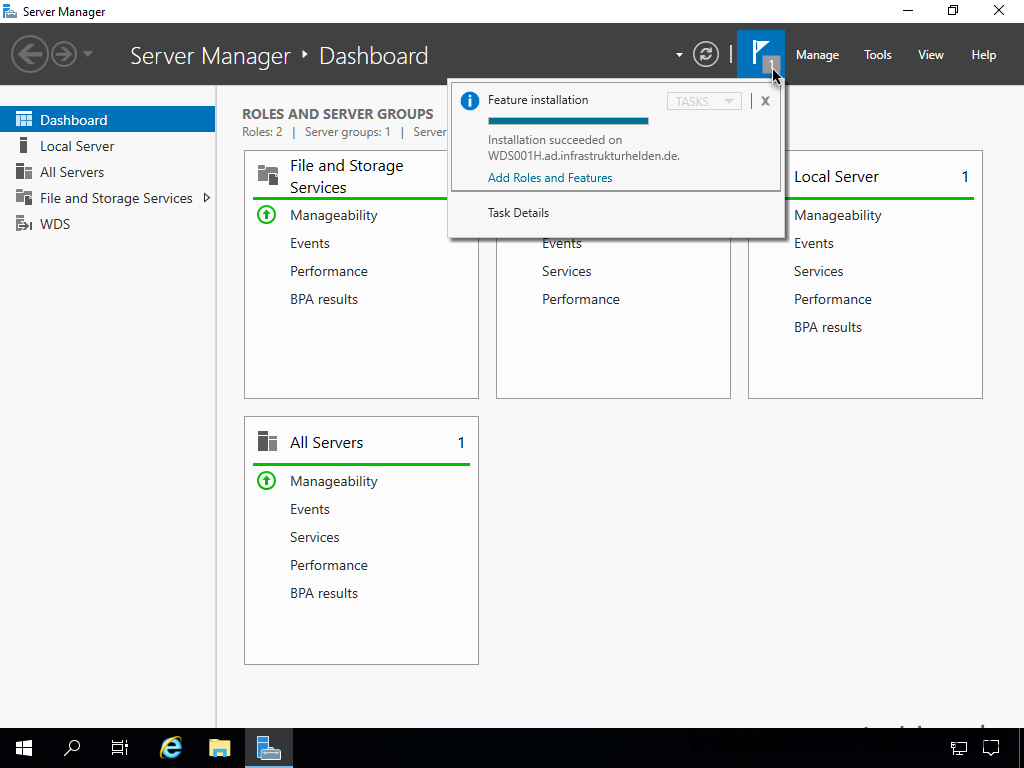This screenshot has height=768, width=1024.
Task: Open Task View from the taskbar
Action: point(120,748)
